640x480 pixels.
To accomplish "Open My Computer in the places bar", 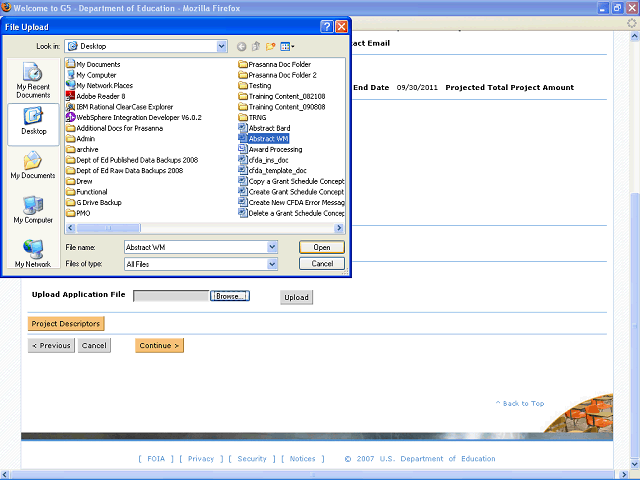I will click(x=33, y=209).
